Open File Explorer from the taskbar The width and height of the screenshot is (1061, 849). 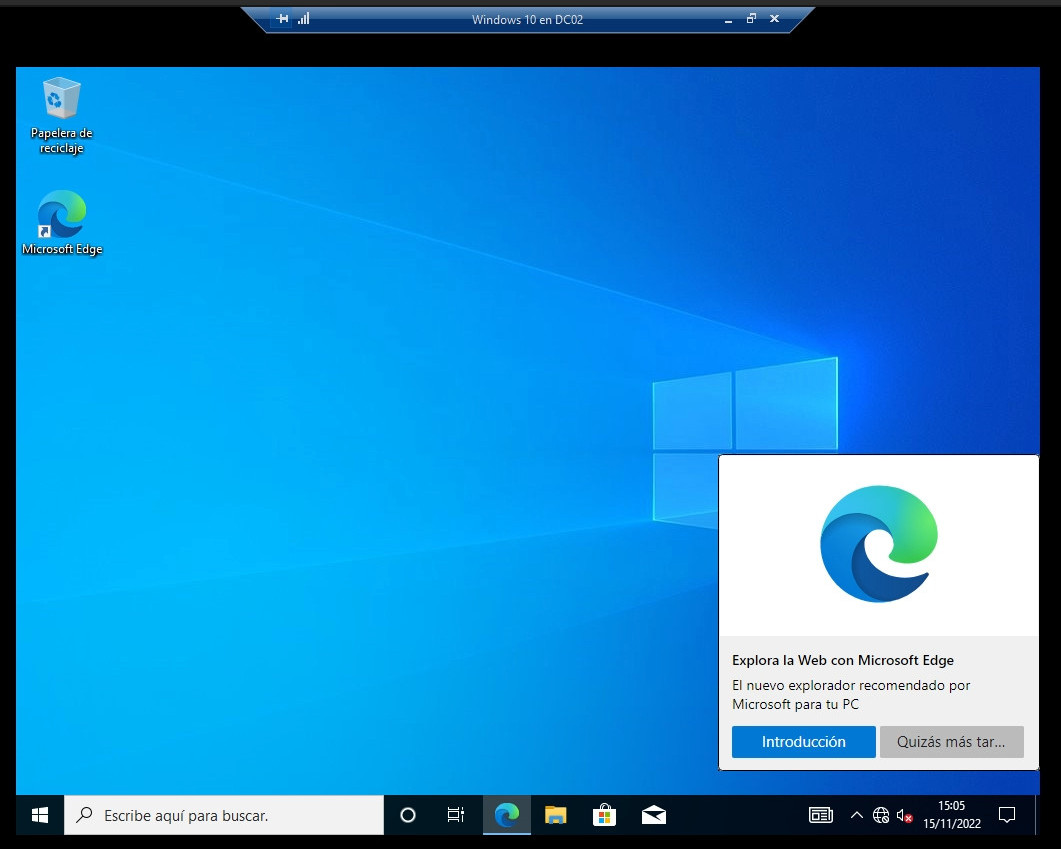coord(556,815)
